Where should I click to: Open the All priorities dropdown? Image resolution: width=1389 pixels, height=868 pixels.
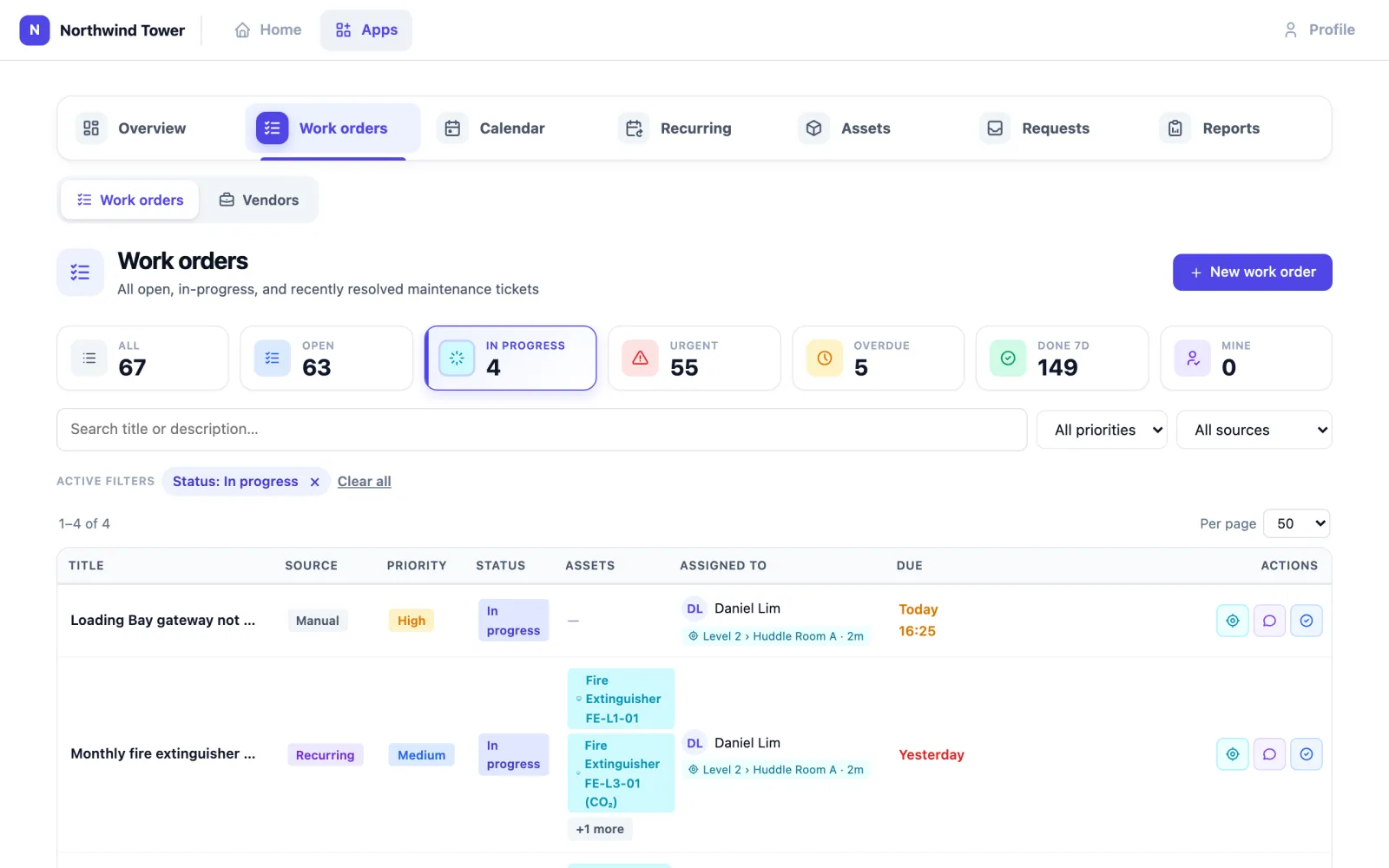click(x=1103, y=430)
